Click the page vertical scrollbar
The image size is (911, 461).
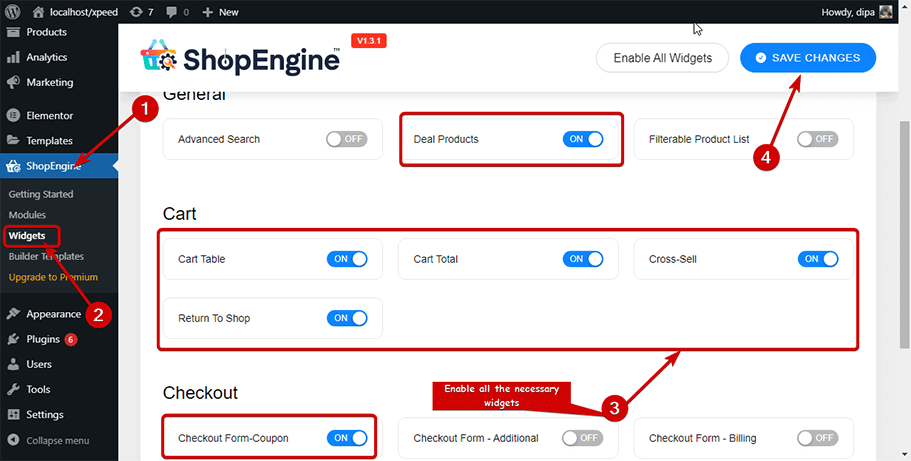click(x=905, y=233)
